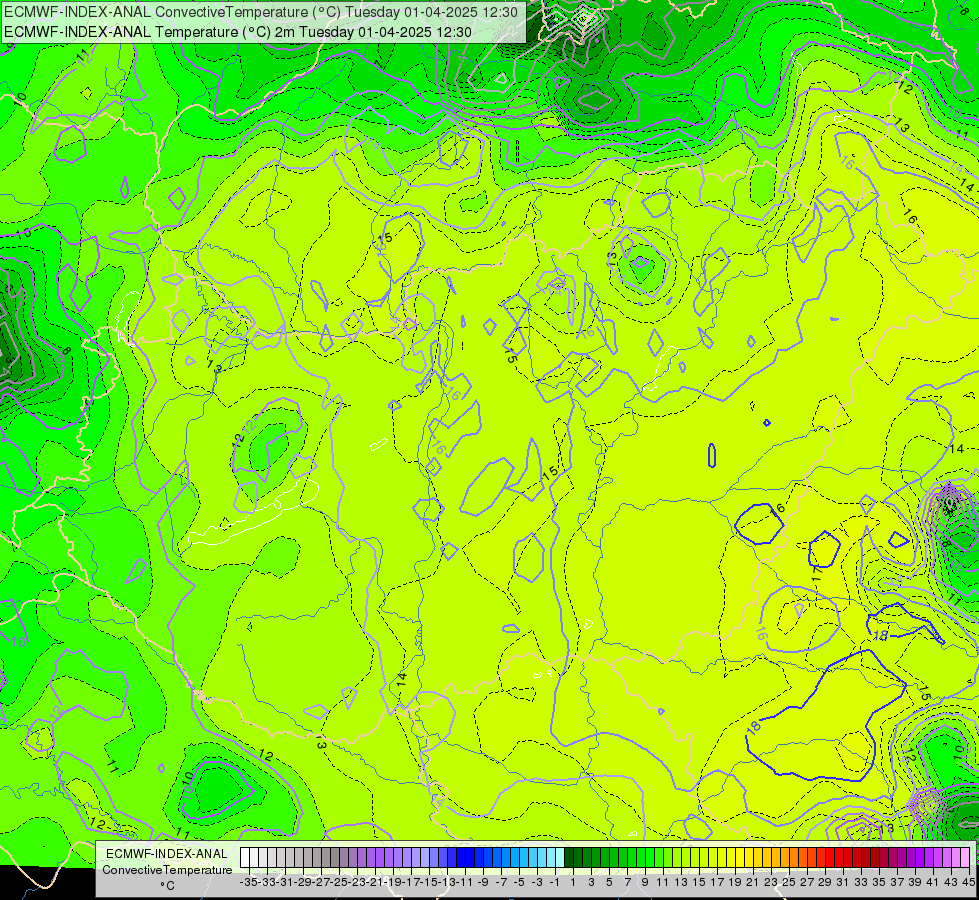
Task: Click the 'Temperature (°C) 2m' title line
Action: (238, 32)
